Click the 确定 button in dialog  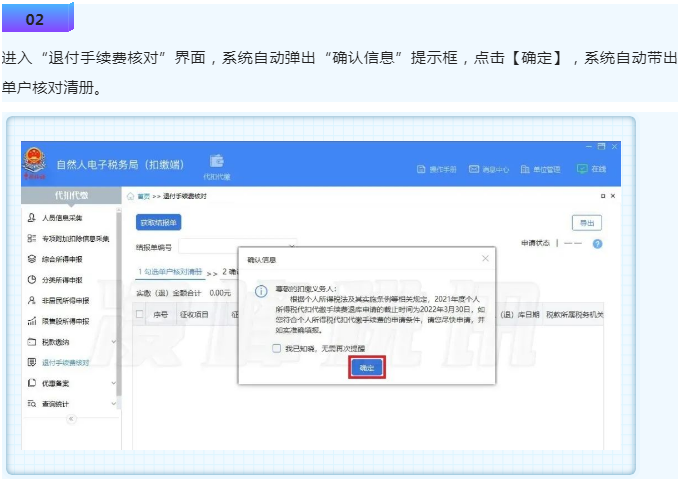point(367,368)
